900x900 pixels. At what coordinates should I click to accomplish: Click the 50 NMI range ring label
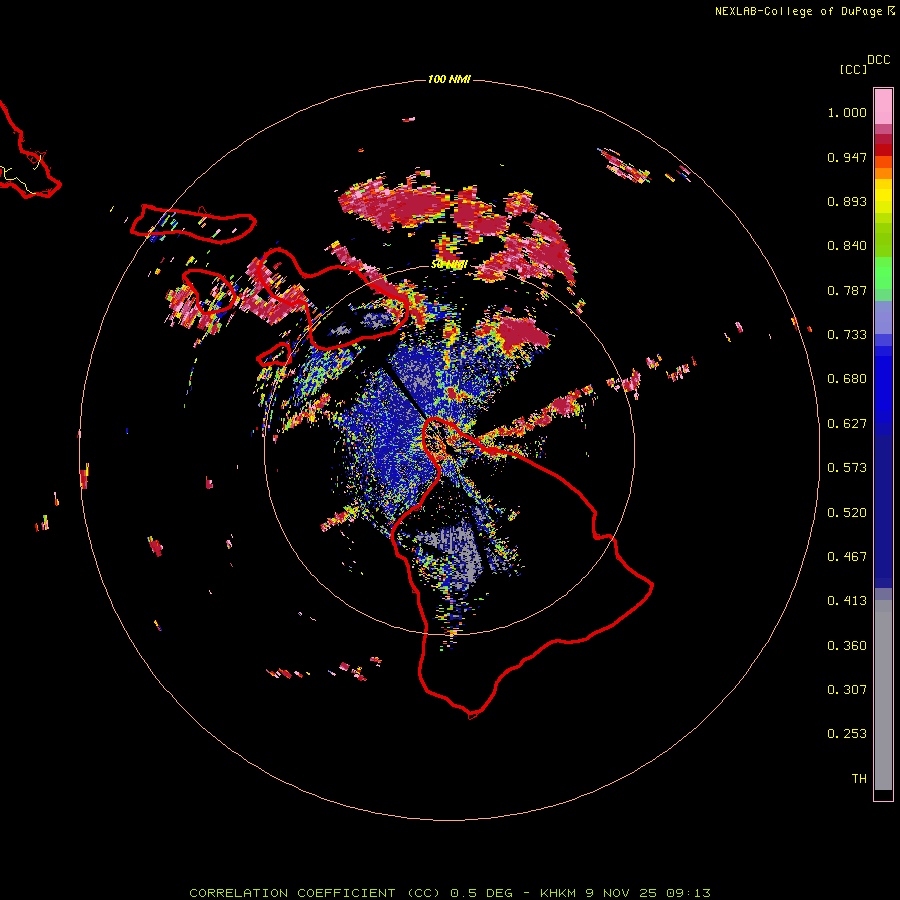[x=449, y=265]
